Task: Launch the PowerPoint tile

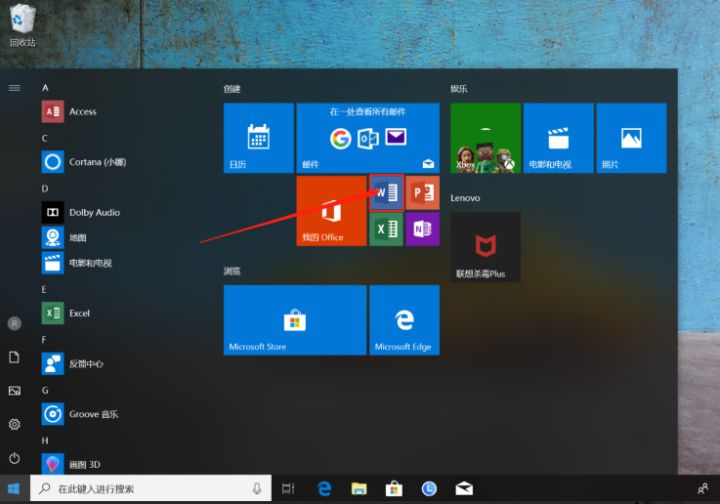Action: pyautogui.click(x=422, y=192)
